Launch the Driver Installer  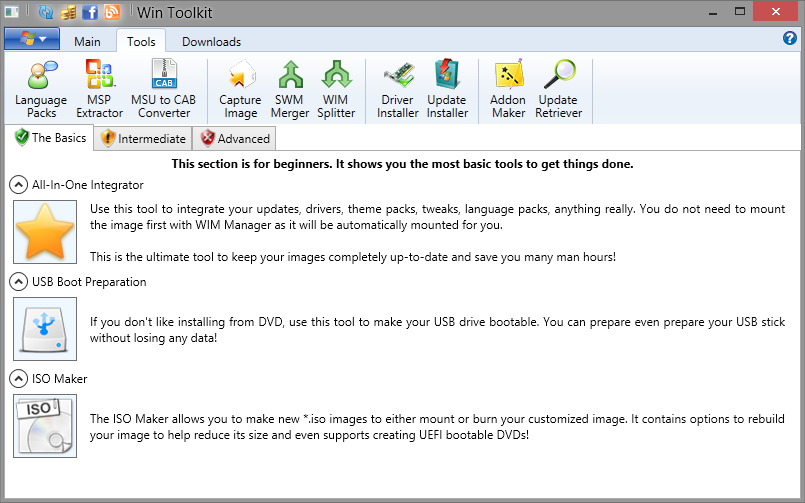[398, 90]
